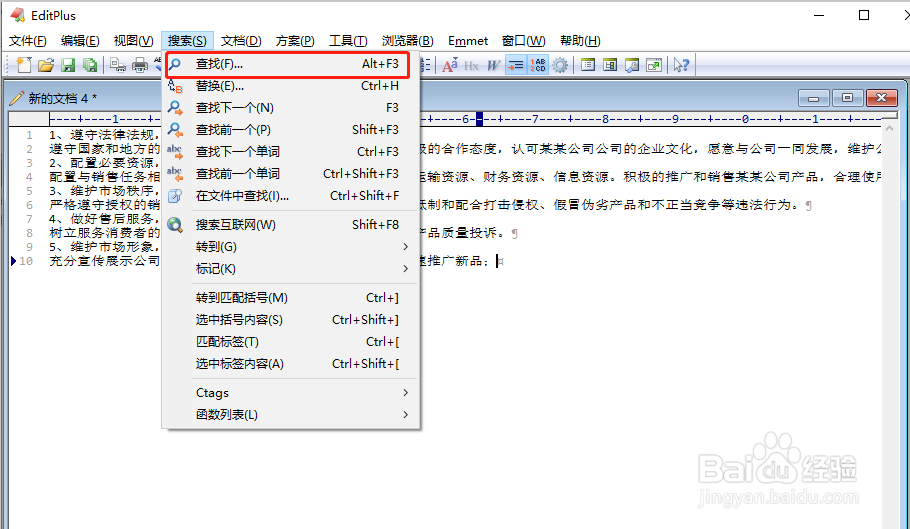Image resolution: width=910 pixels, height=529 pixels.
Task: Open the 方案(P) menu
Action: (x=295, y=41)
